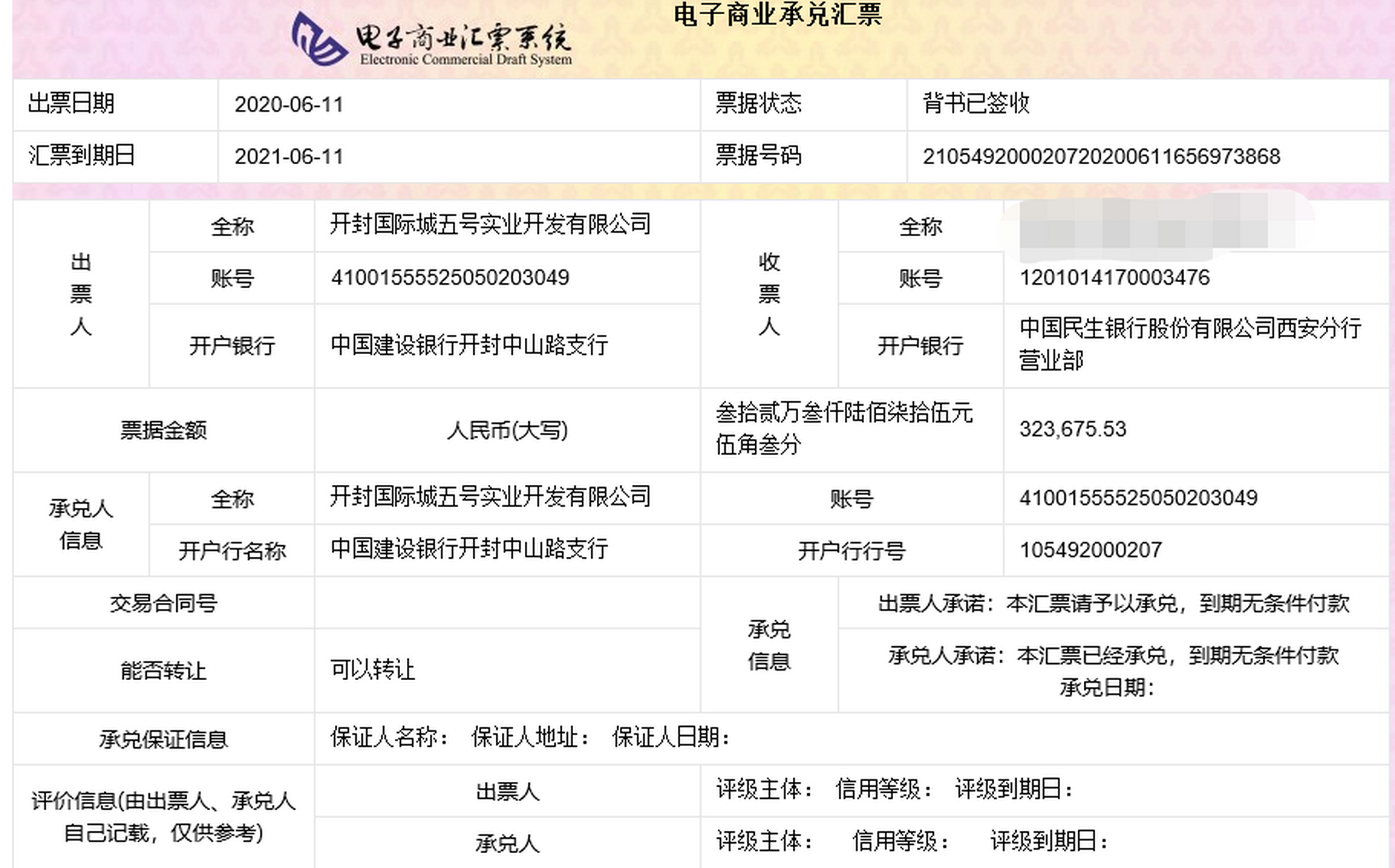This screenshot has width=1395, height=868.
Task: Click the 承兑日期 field
Action: (1107, 688)
